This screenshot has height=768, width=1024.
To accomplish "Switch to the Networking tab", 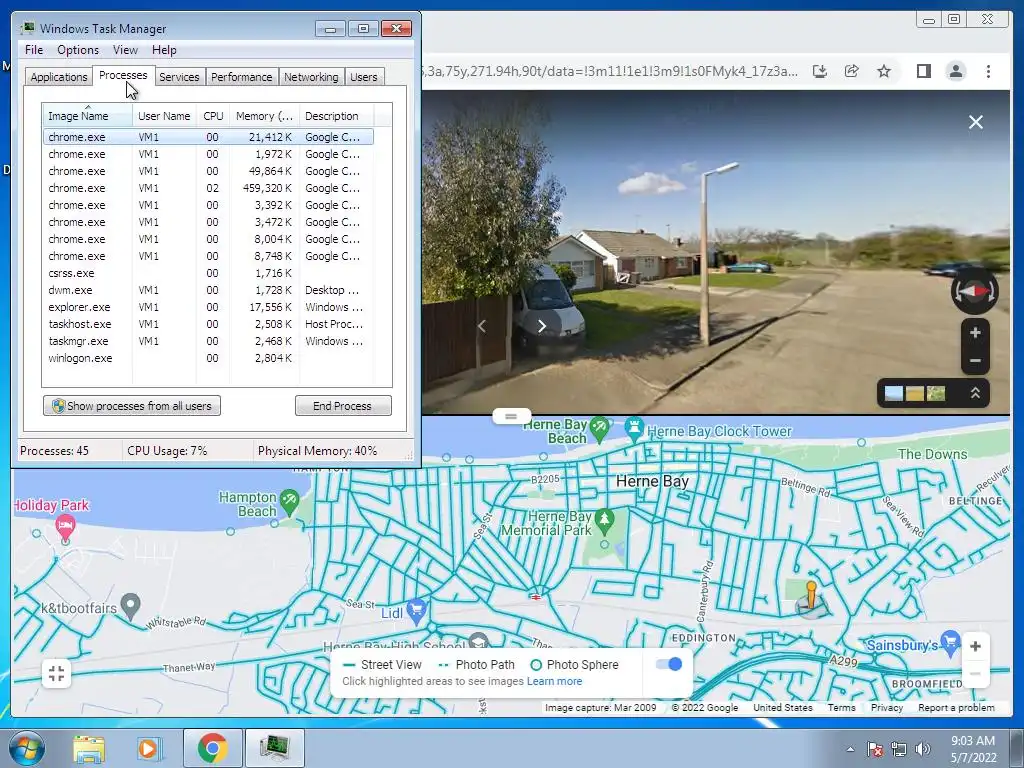I will click(311, 77).
